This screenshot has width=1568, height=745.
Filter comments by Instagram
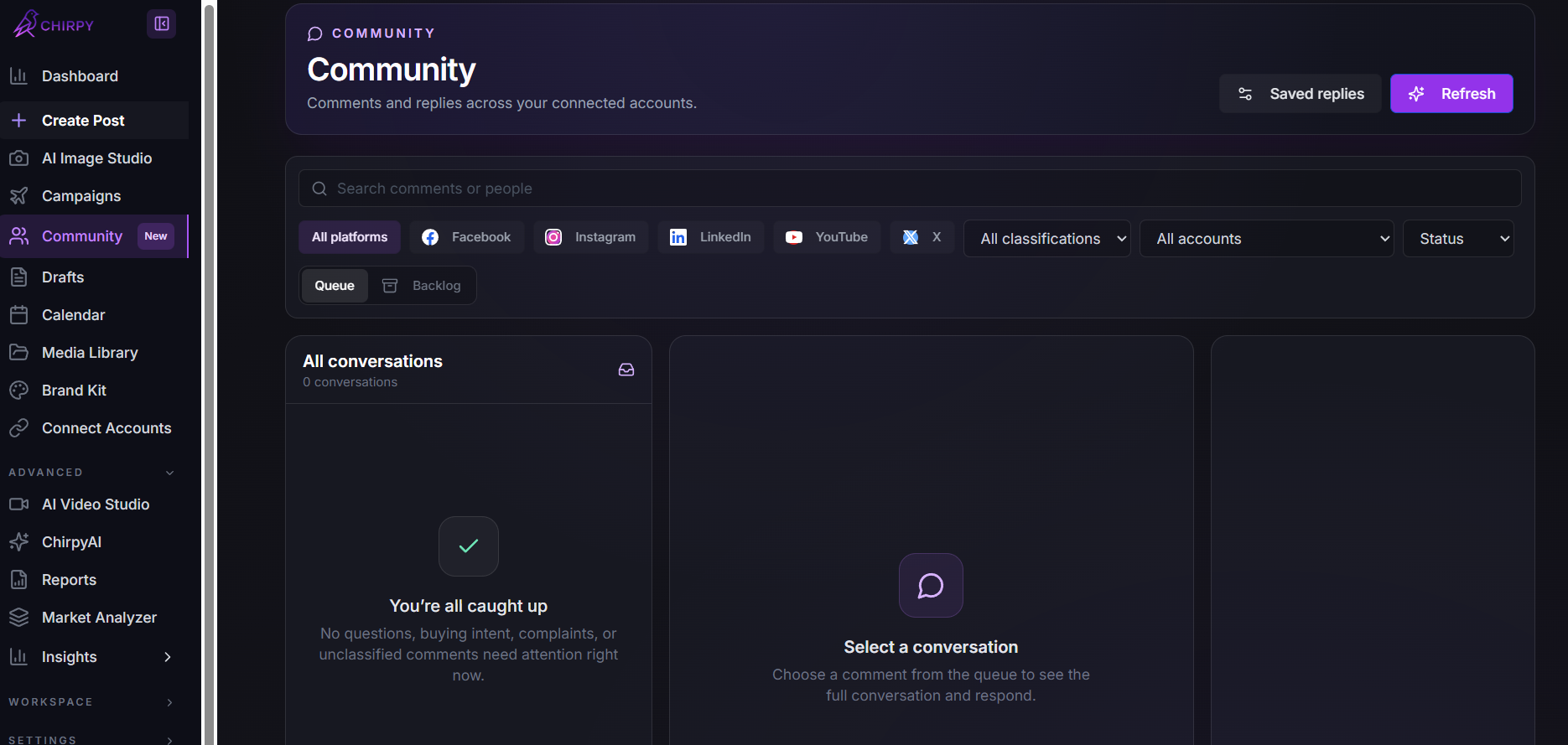pos(590,237)
